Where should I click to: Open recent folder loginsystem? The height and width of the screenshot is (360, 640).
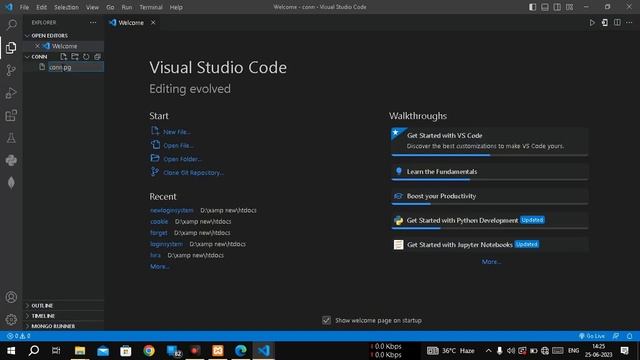167,244
